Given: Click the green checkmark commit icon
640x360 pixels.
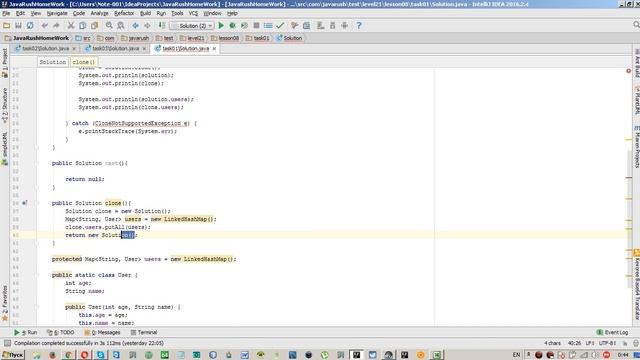Looking at the screenshot, I should (280, 25).
